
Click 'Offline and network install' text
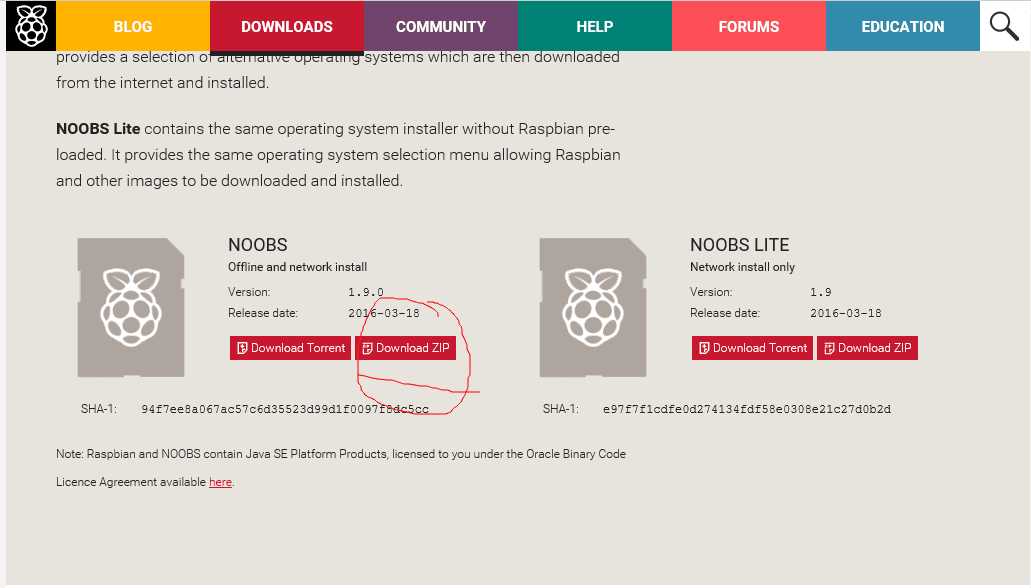(x=297, y=267)
